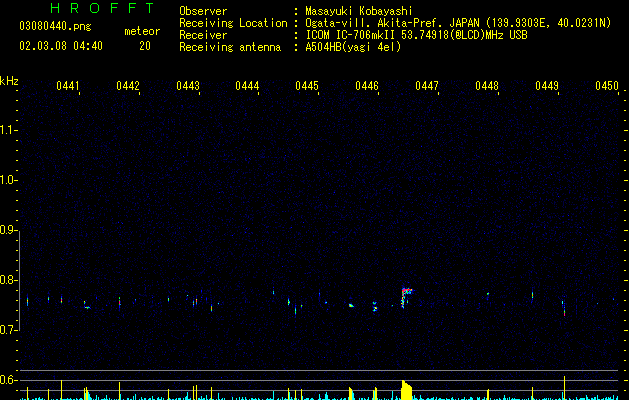Click the kHz axis unit label

point(9,81)
